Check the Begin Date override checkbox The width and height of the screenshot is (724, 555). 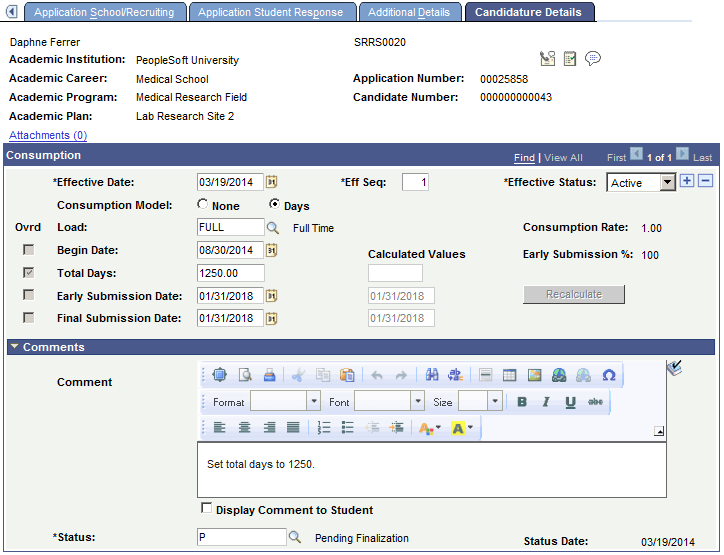[x=29, y=250]
